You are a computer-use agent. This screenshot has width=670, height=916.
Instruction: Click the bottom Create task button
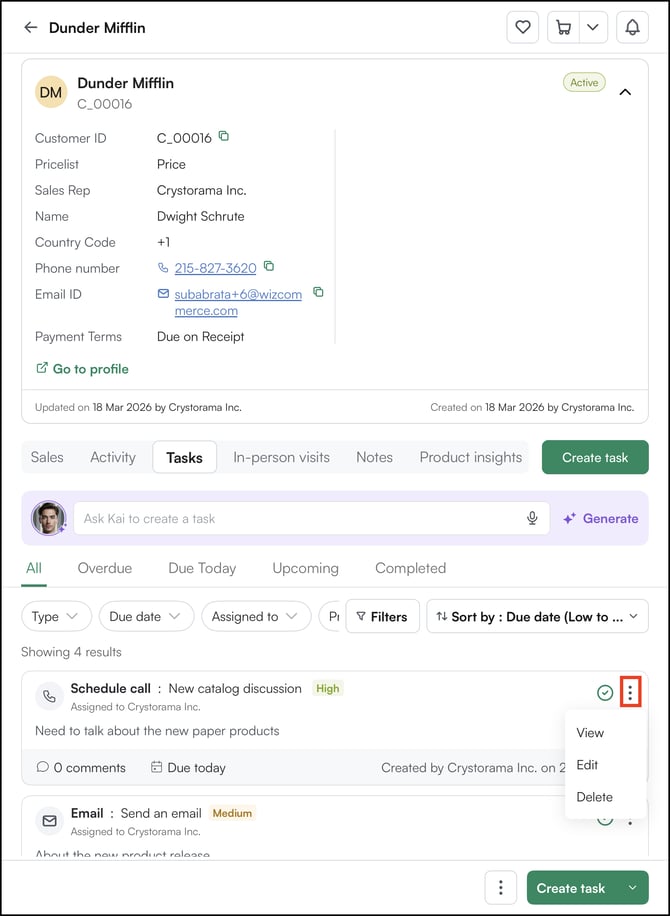click(571, 888)
